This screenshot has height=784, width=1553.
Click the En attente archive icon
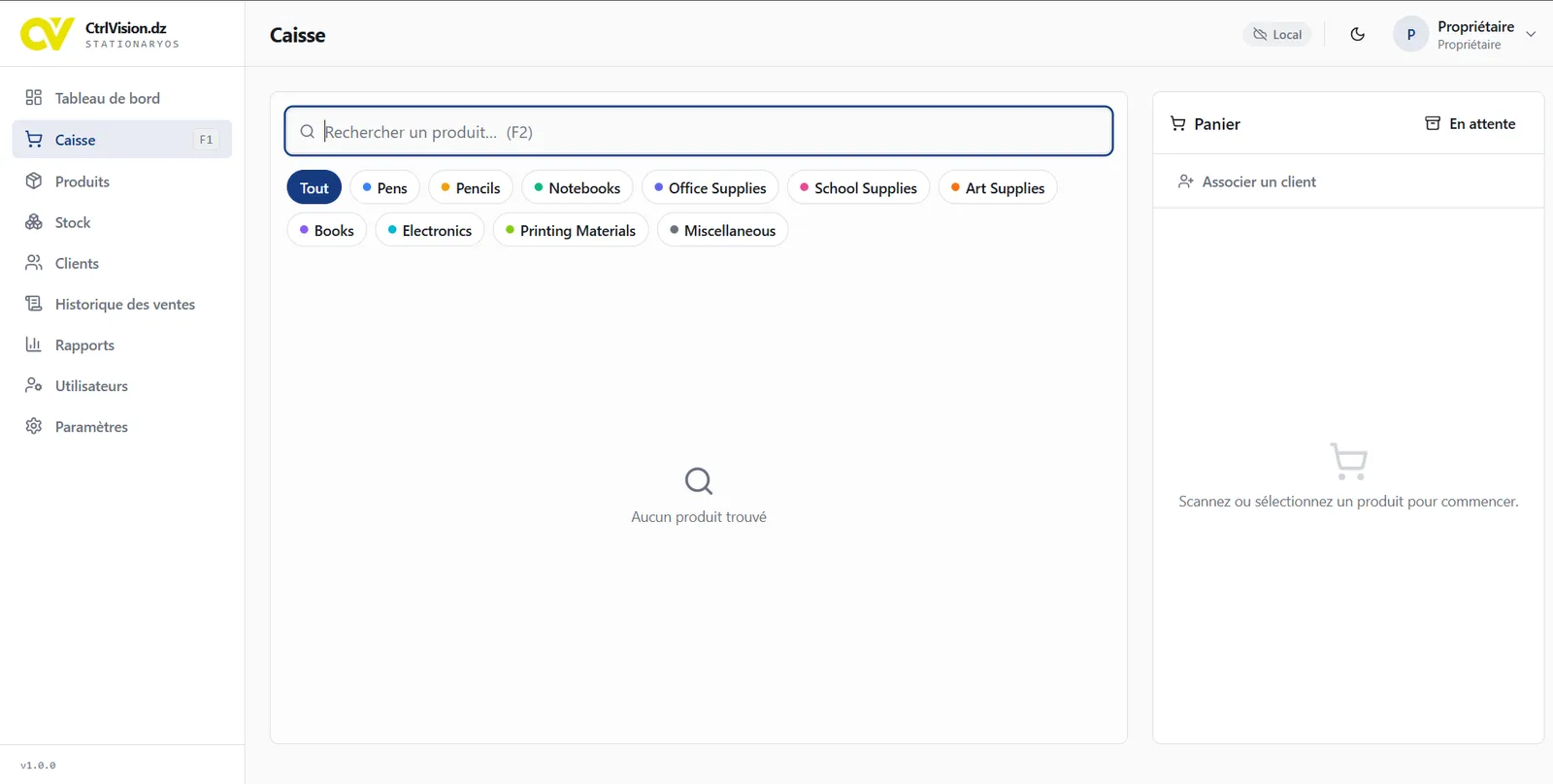[x=1433, y=123]
